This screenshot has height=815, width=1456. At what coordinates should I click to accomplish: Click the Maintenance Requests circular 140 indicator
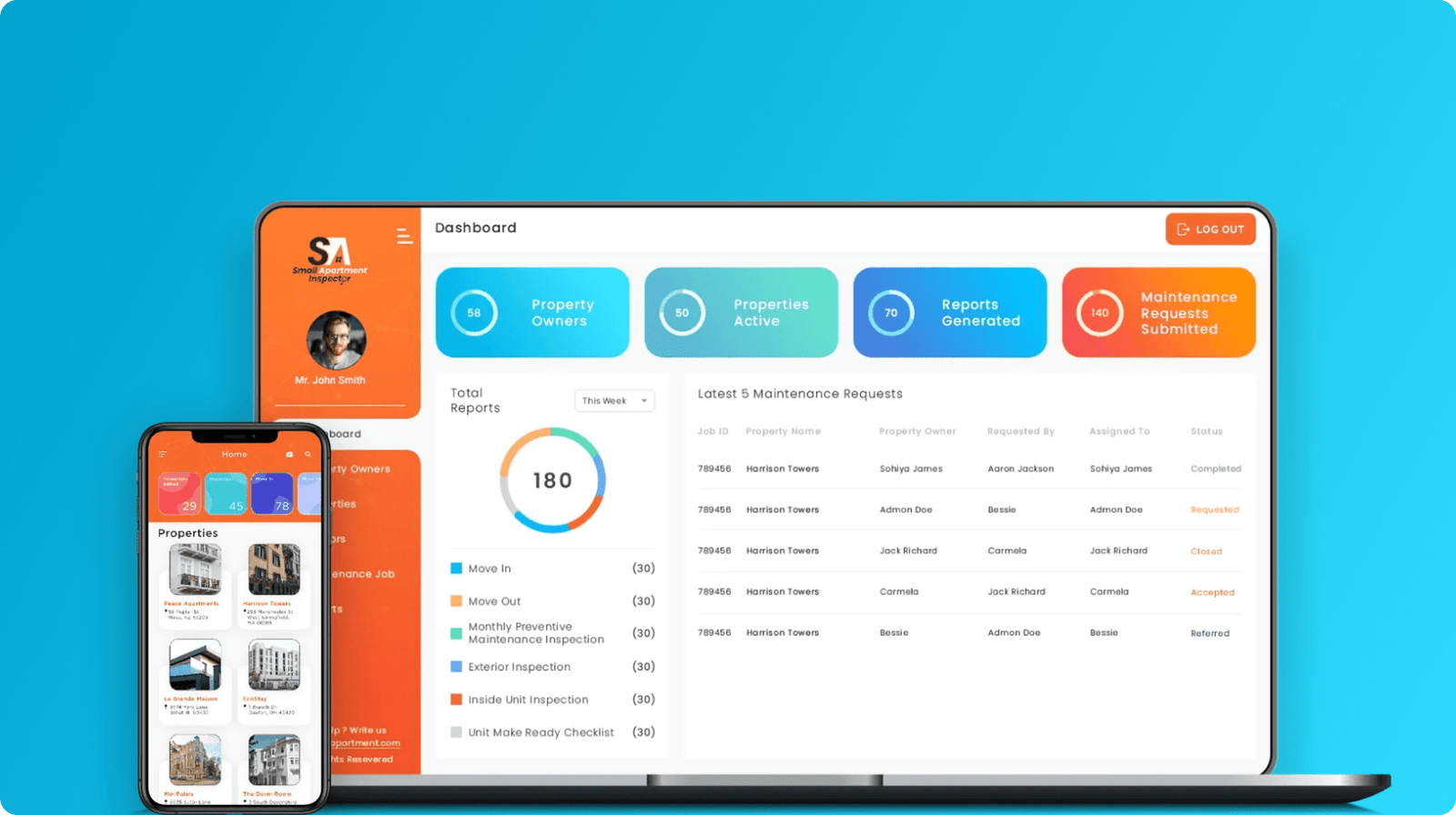point(1099,313)
